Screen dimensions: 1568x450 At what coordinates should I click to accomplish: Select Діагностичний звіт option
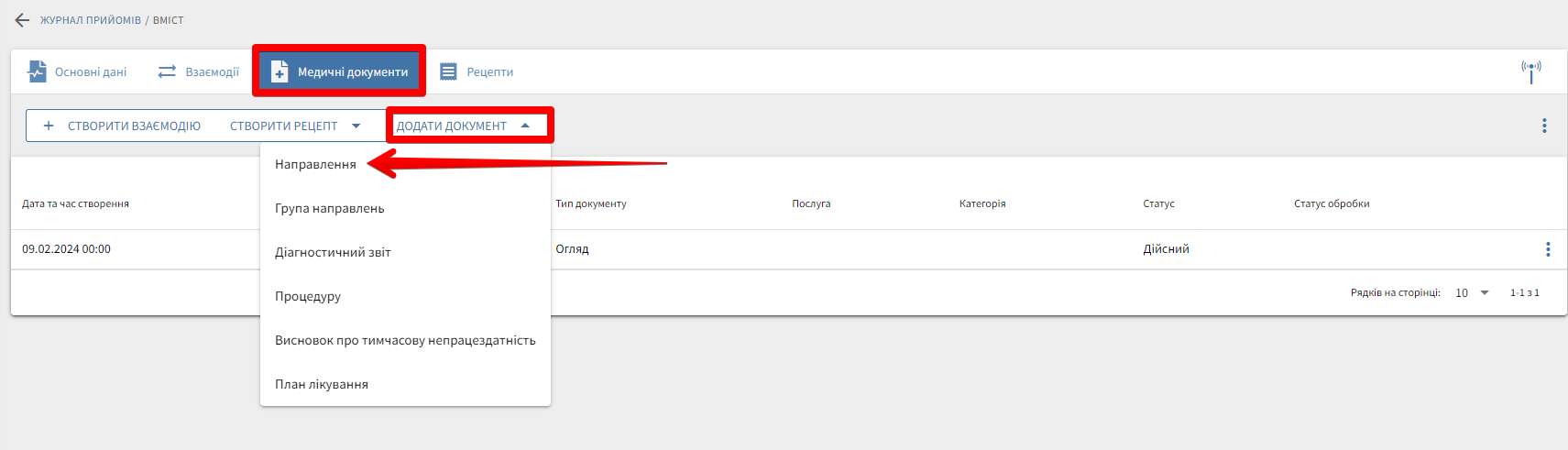click(333, 252)
